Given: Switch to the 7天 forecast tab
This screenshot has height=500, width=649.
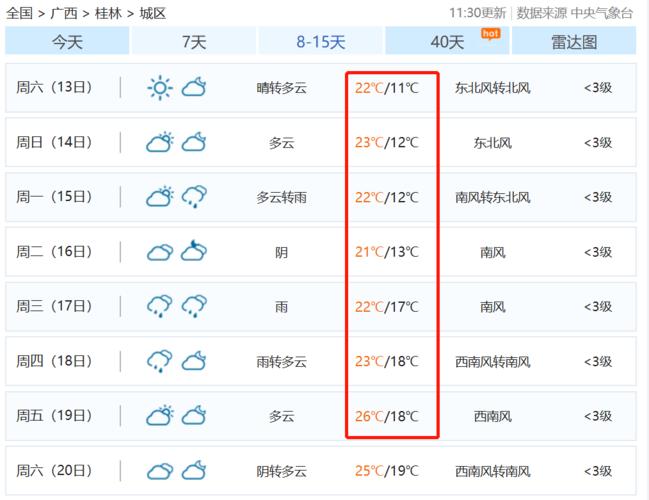Looking at the screenshot, I should coord(194,41).
